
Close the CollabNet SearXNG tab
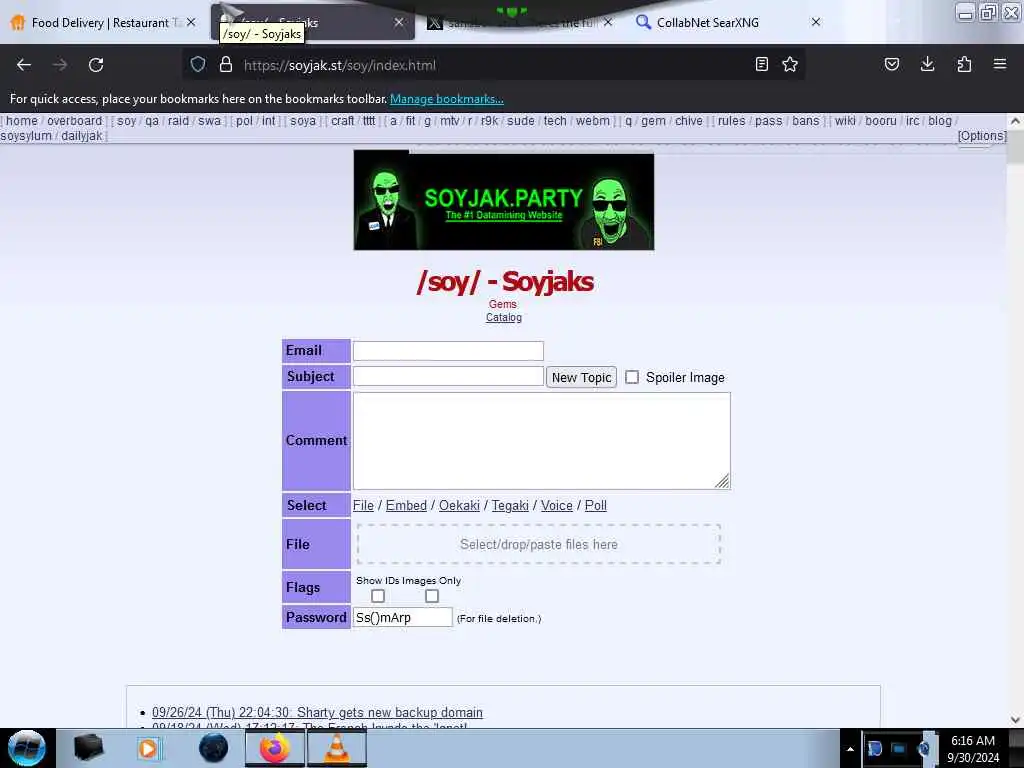click(x=816, y=22)
